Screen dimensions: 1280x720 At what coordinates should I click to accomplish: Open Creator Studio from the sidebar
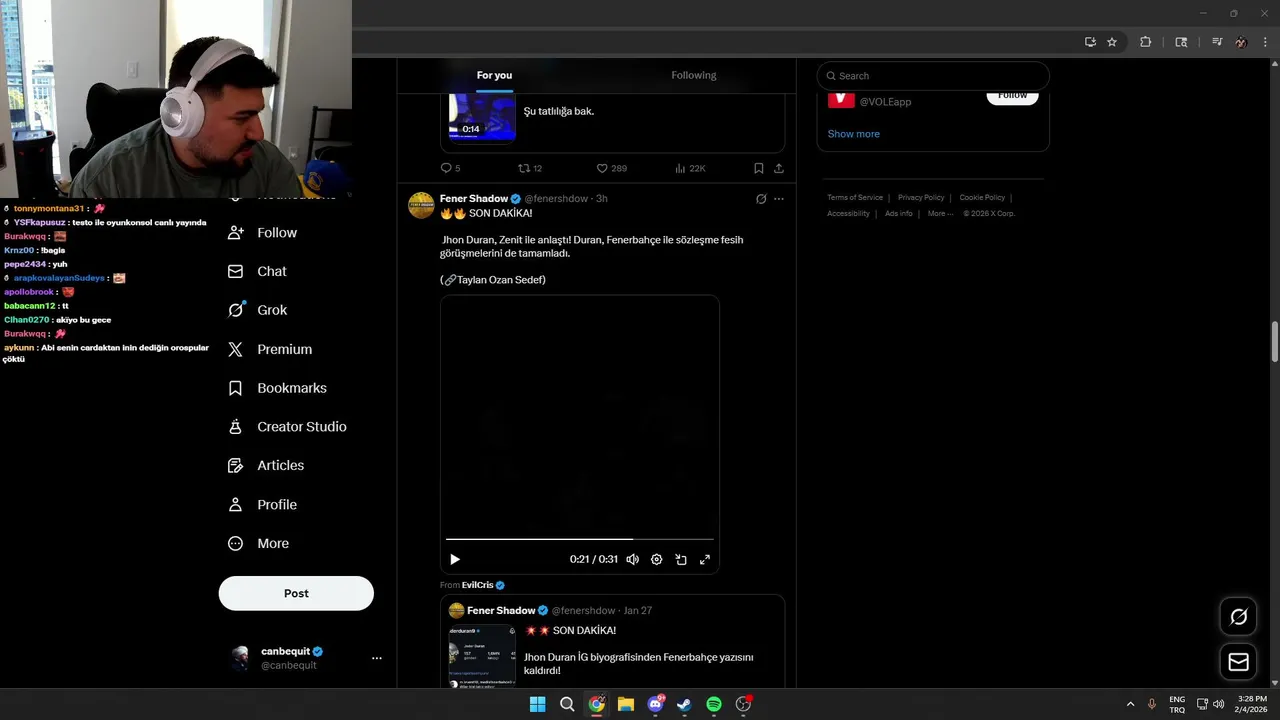287,427
